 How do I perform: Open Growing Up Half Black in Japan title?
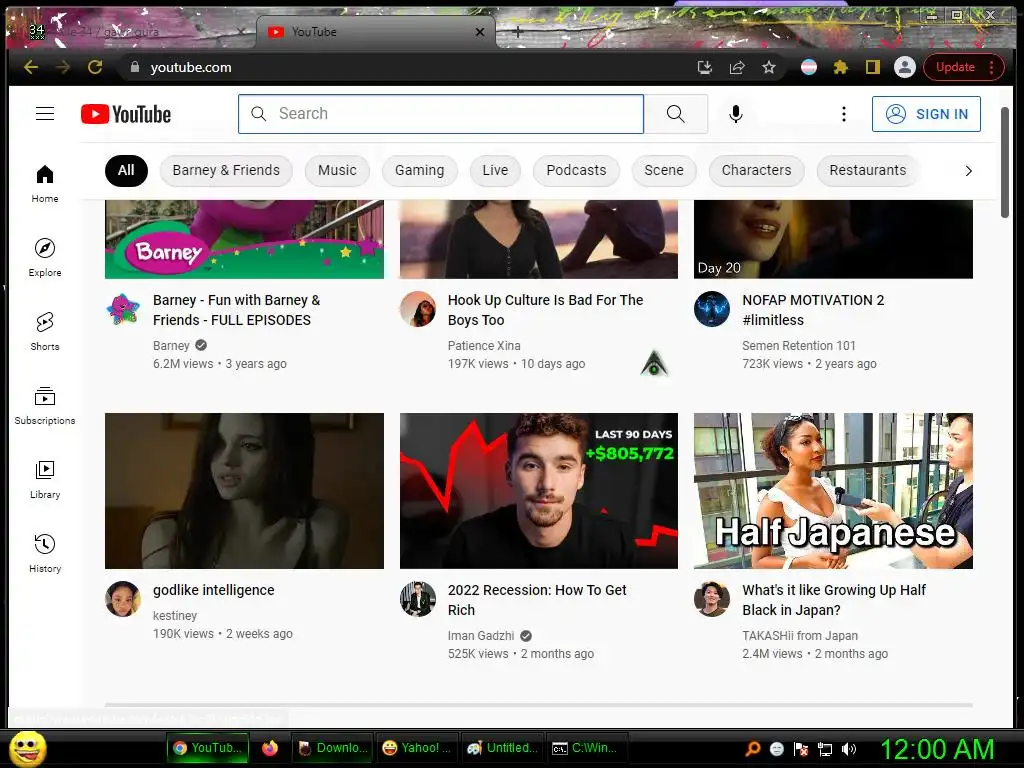(834, 600)
